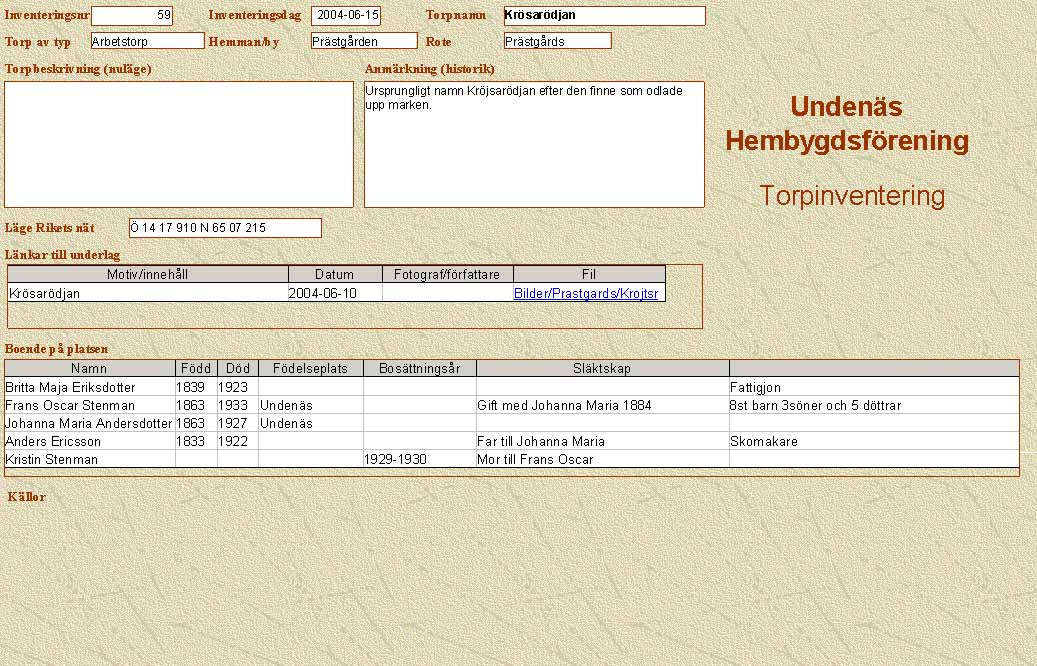Click the Anmärkning historik text box
Image resolution: width=1037 pixels, height=666 pixels.
point(534,144)
